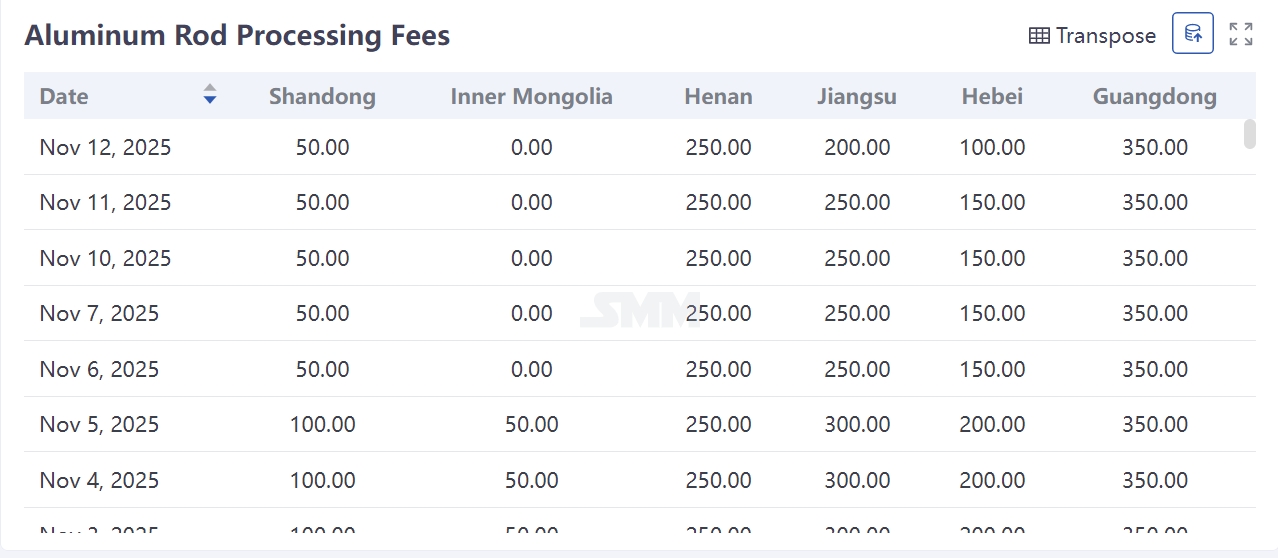The image size is (1278, 558).
Task: Click the vertical scrollbar thumb
Action: click(x=1249, y=134)
